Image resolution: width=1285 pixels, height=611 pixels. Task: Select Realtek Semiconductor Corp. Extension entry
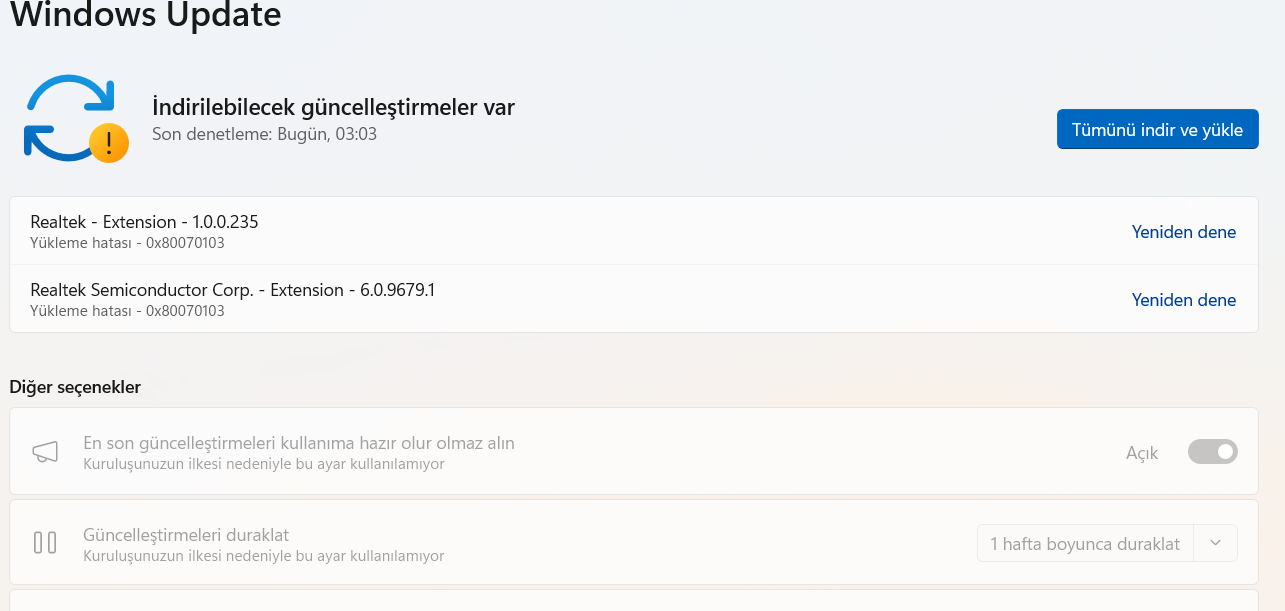[232, 290]
